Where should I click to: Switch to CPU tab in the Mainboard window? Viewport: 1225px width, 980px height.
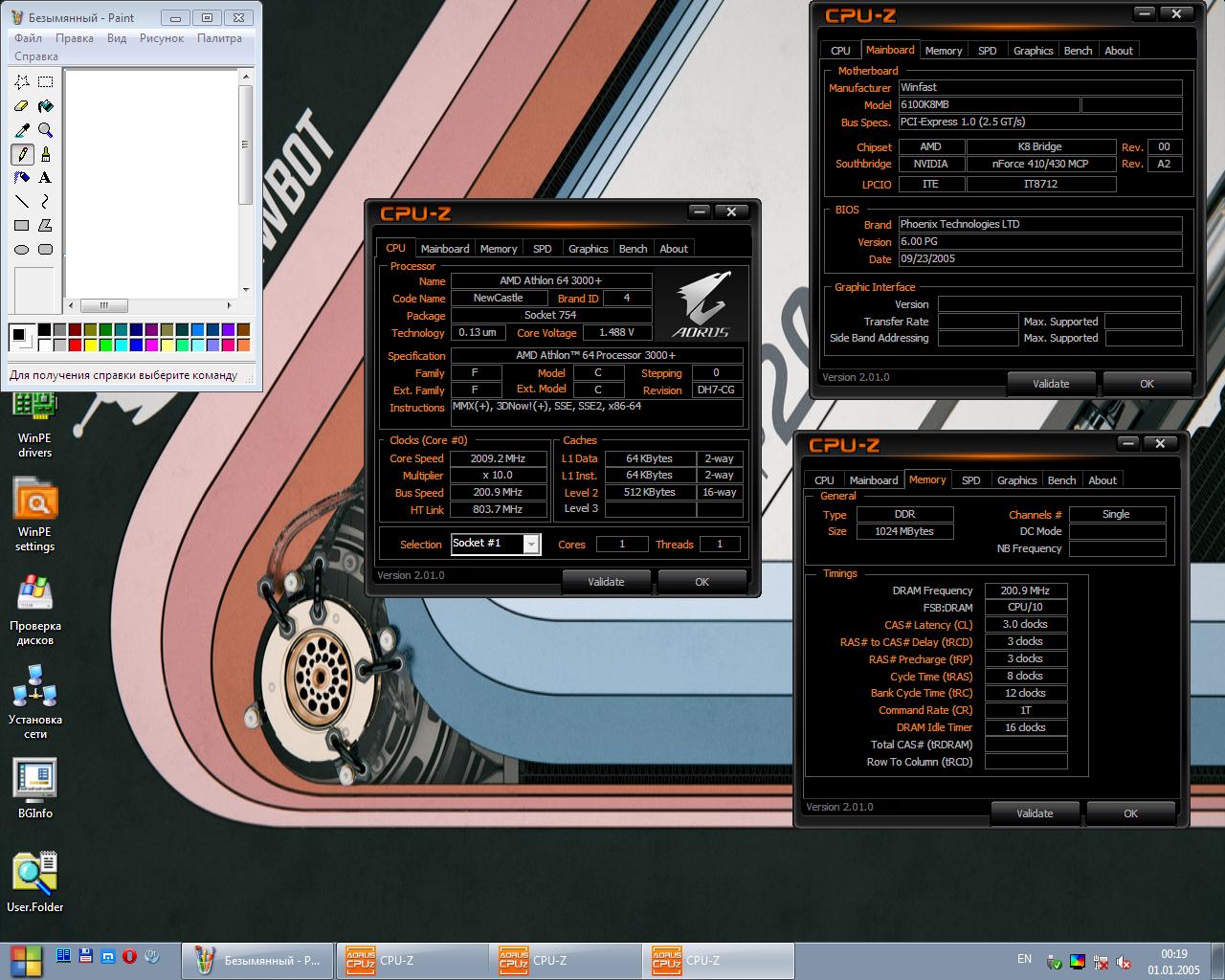click(x=840, y=51)
